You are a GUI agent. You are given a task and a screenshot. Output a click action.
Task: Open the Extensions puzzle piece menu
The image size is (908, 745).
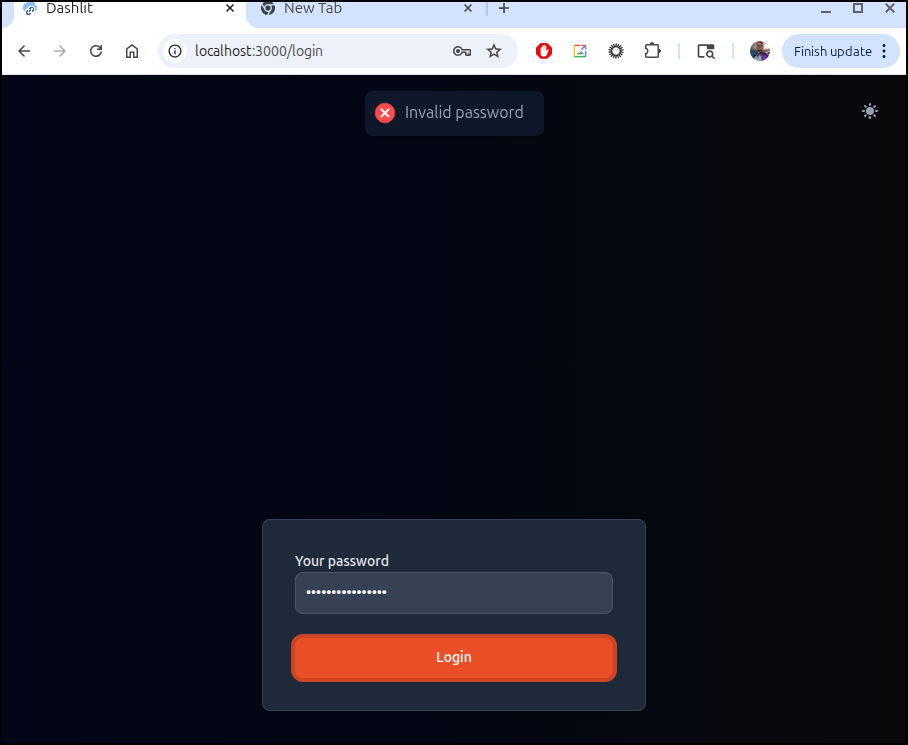click(x=652, y=51)
